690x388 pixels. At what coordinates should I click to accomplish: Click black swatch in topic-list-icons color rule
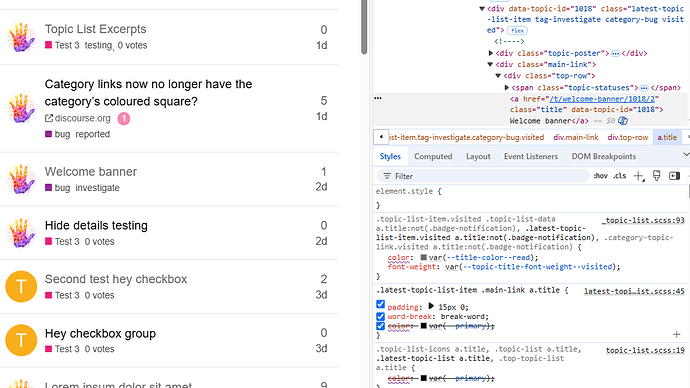423,378
